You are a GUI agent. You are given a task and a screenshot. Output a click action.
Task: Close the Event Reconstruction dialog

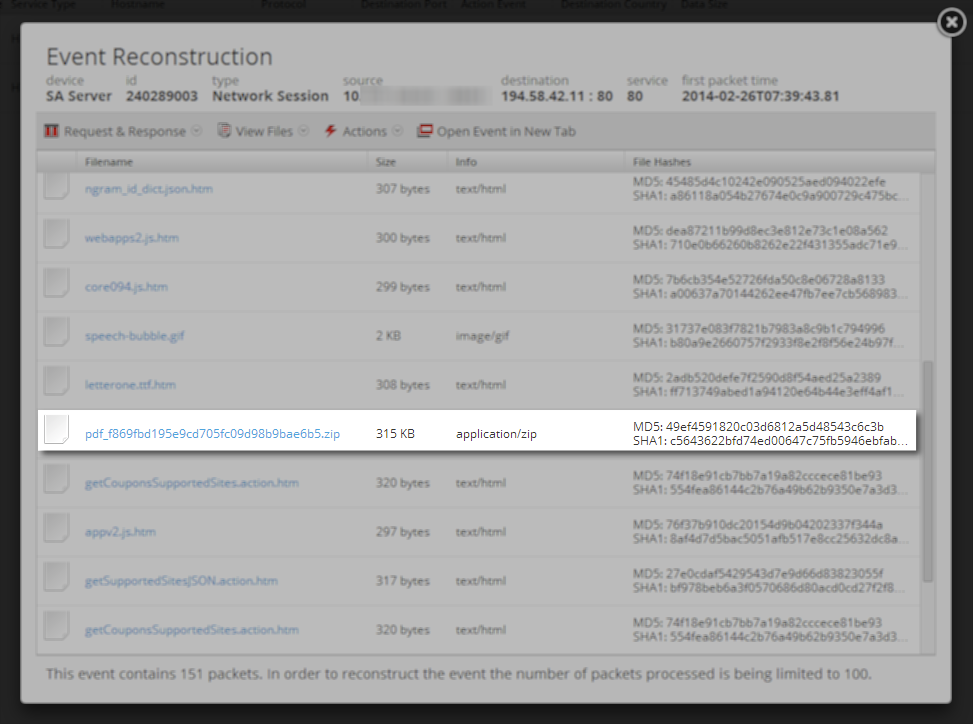click(x=950, y=21)
